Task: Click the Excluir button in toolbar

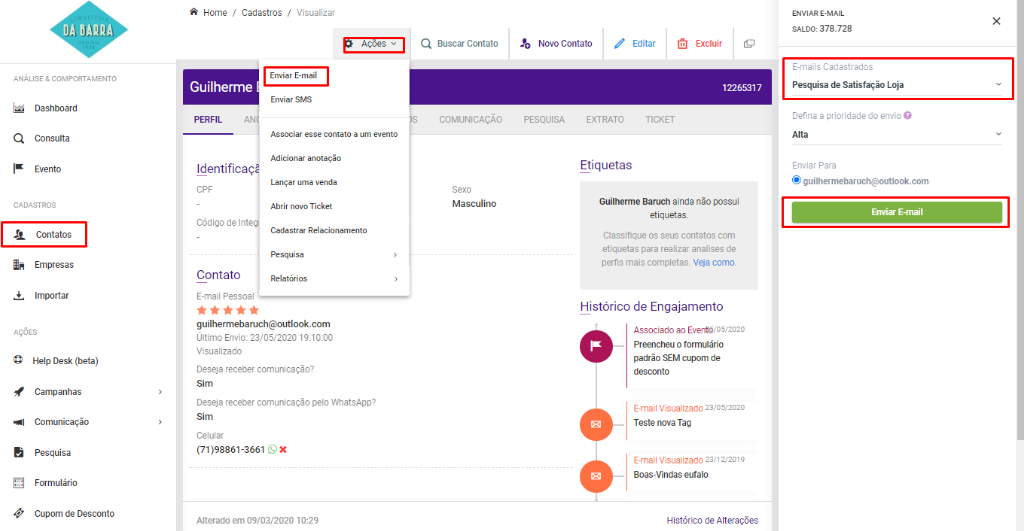Action: tap(699, 44)
